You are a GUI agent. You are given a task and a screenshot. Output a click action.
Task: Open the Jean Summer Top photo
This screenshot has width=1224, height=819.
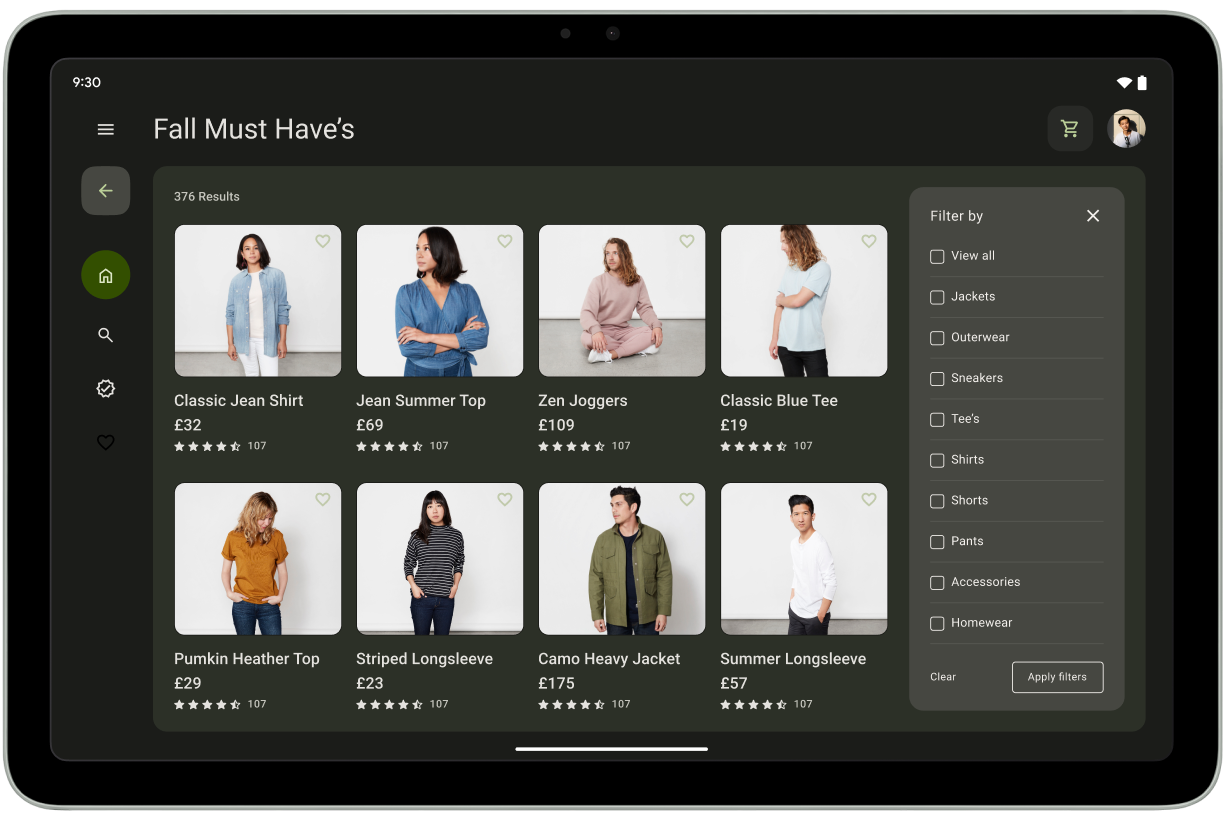coord(440,301)
